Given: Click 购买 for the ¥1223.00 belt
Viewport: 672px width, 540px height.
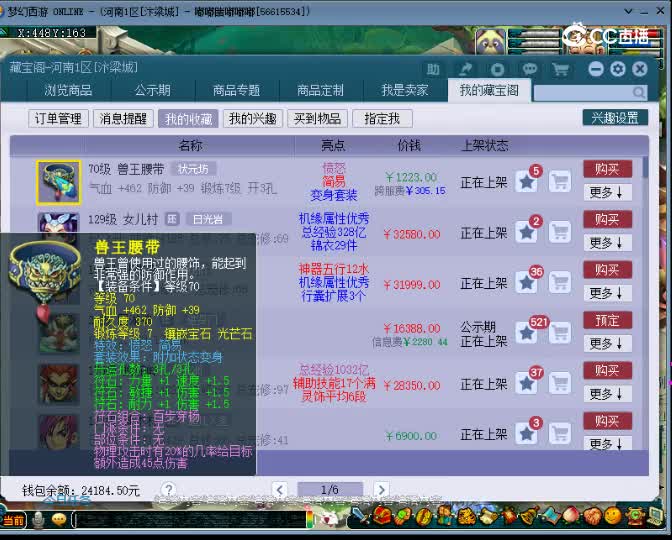Looking at the screenshot, I should tap(607, 169).
